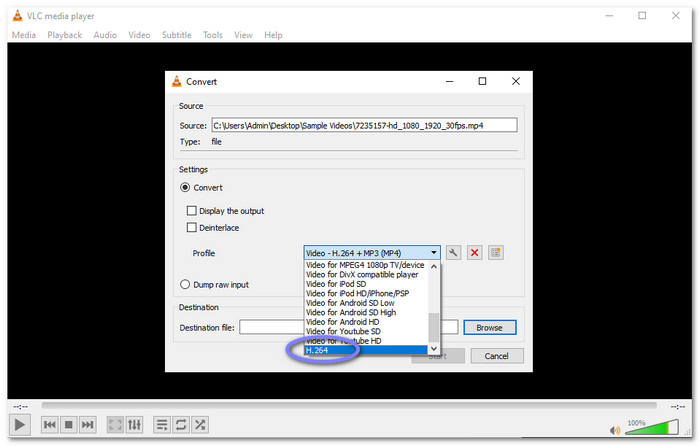This screenshot has width=700, height=446.
Task: Enable the Deinterlace checkbox
Action: coord(192,228)
